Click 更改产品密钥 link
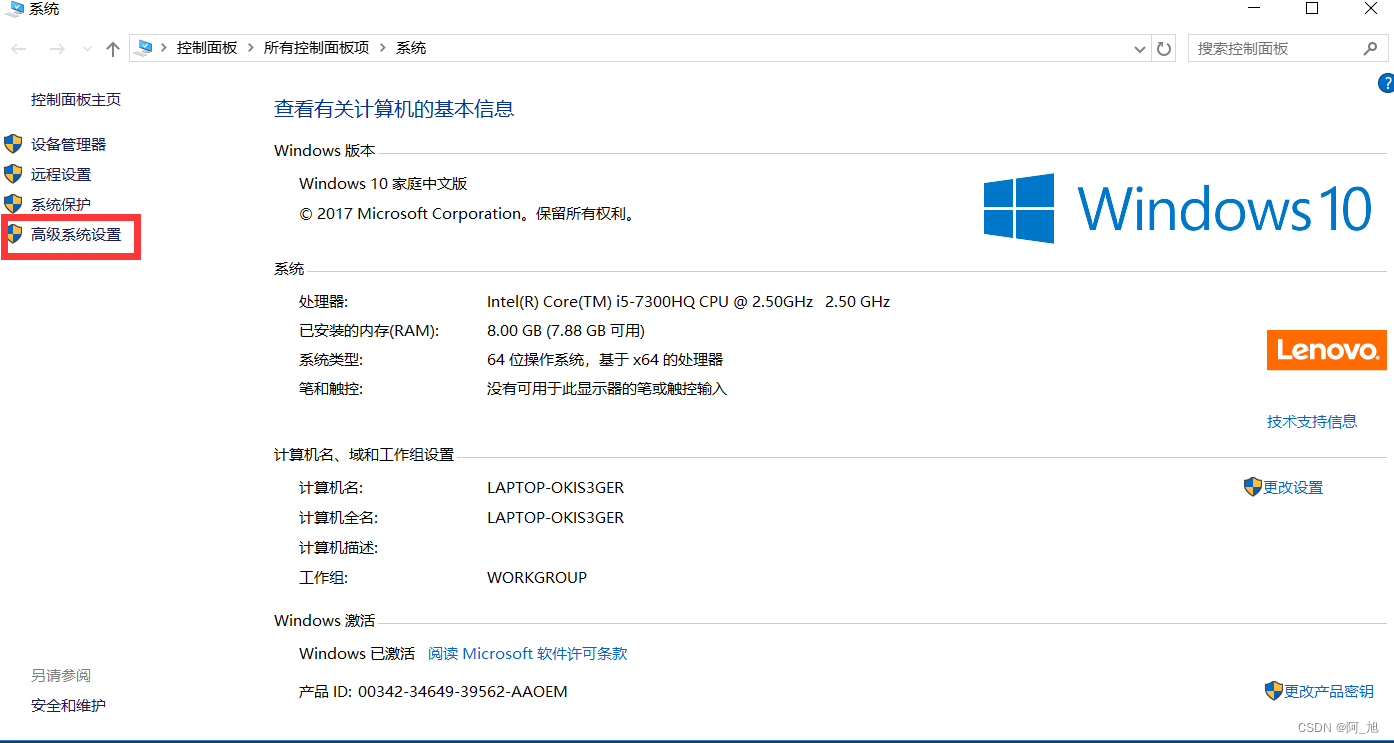Screen dimensions: 1394x743 click(x=1329, y=691)
